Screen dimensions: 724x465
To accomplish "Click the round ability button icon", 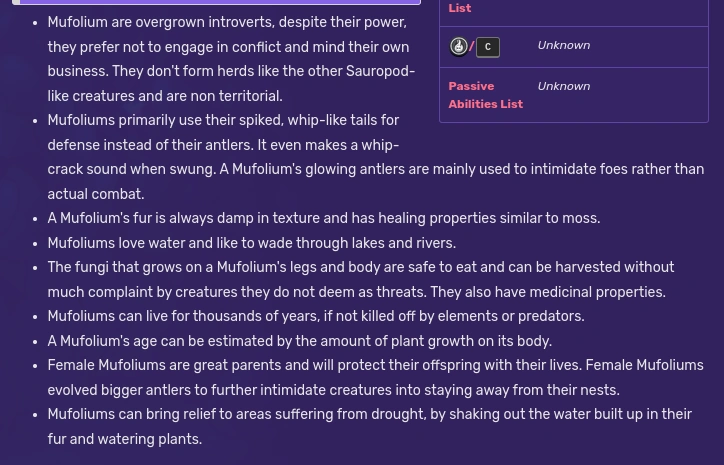I will (458, 46).
